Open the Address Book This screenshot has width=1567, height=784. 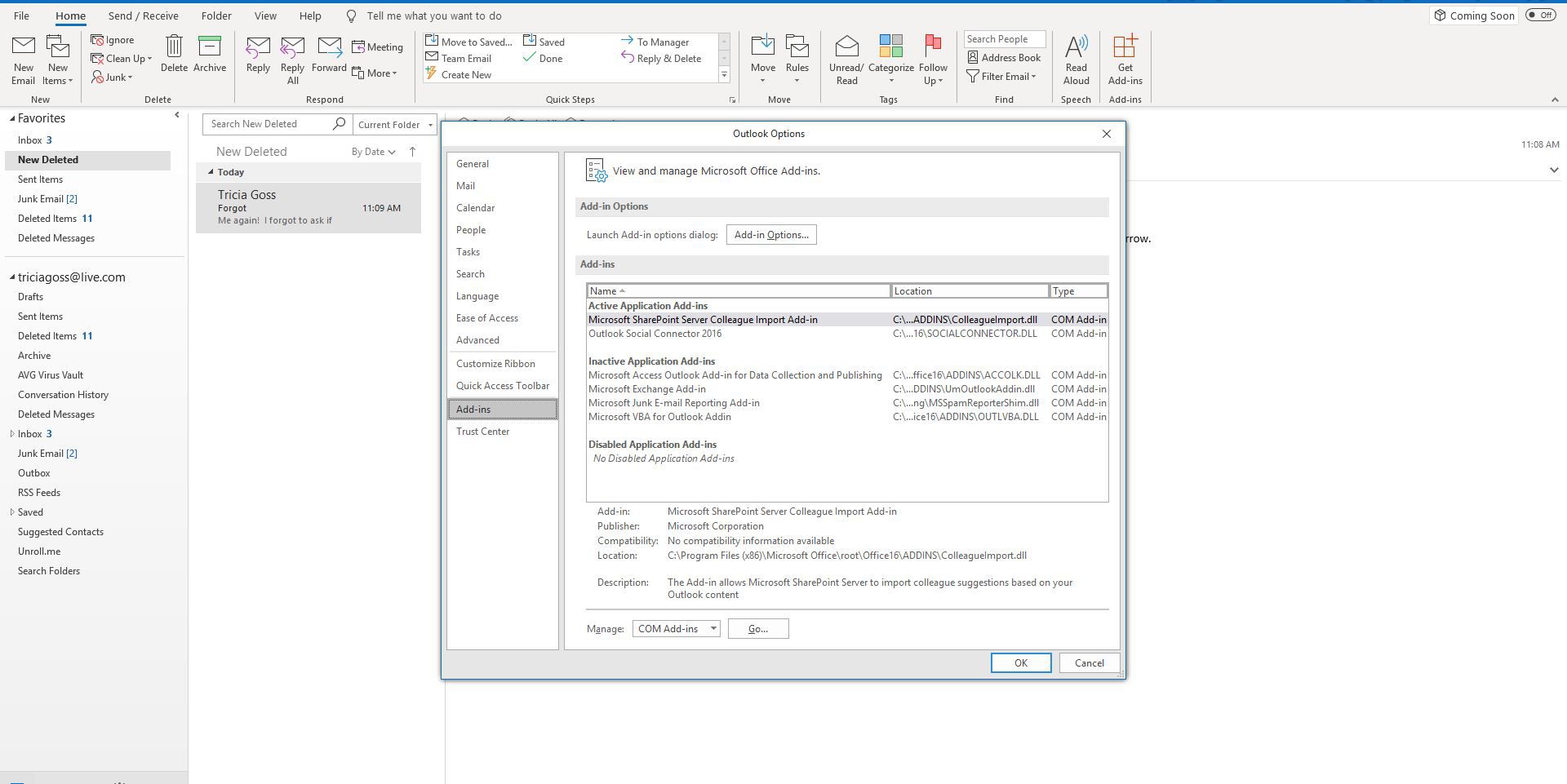tap(1004, 58)
